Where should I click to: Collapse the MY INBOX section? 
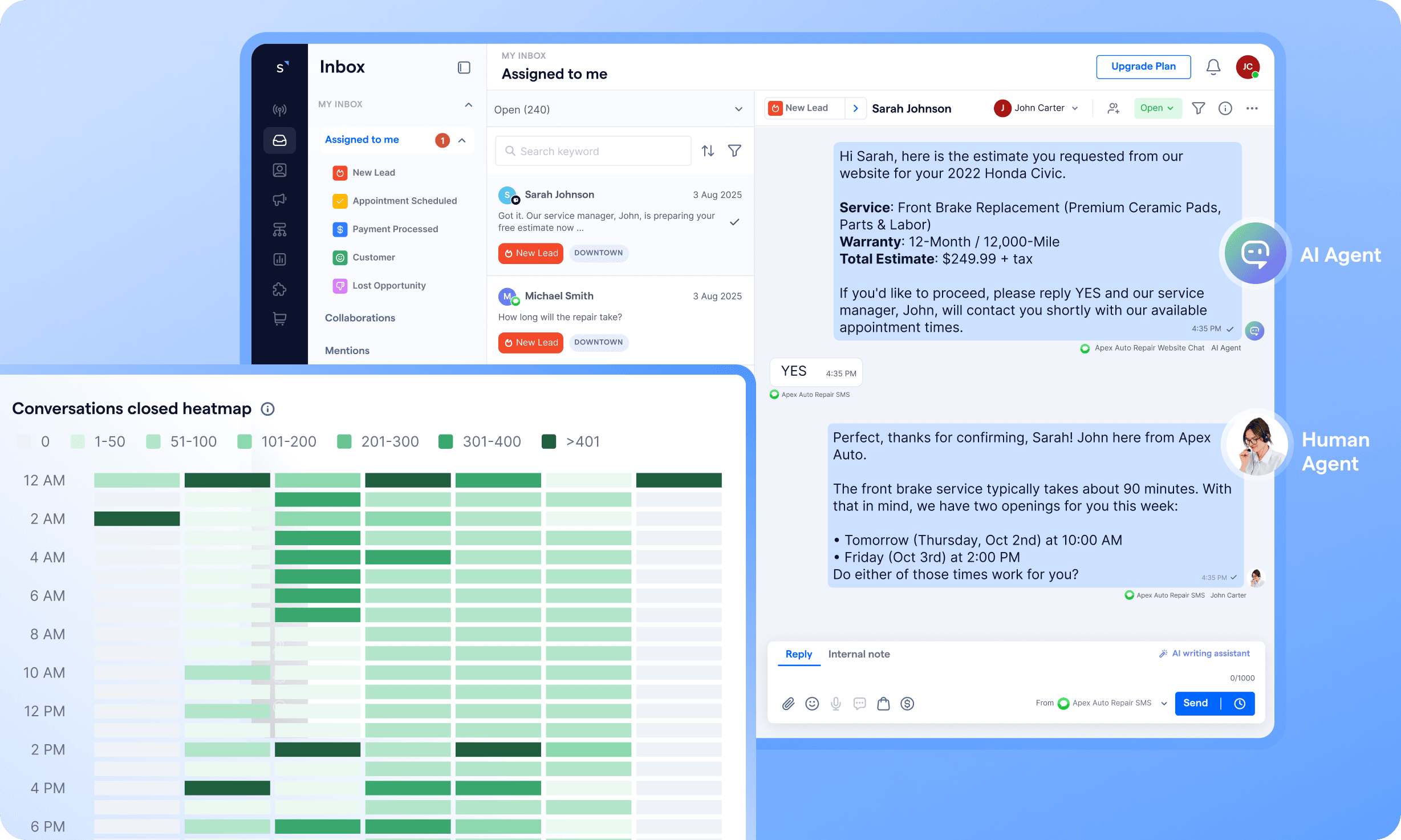pyautogui.click(x=468, y=104)
